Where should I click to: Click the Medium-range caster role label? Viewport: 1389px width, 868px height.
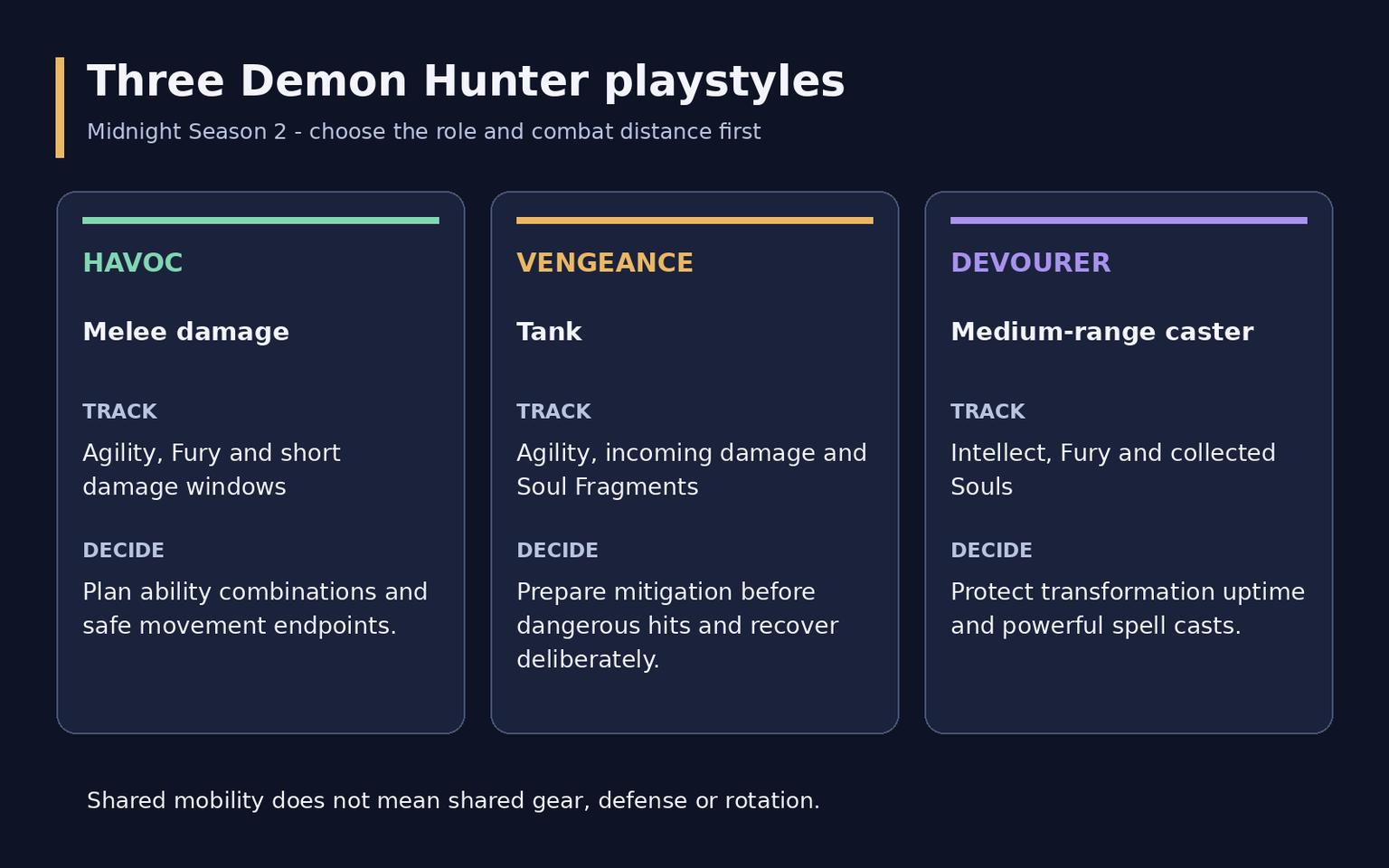pyautogui.click(x=1102, y=332)
